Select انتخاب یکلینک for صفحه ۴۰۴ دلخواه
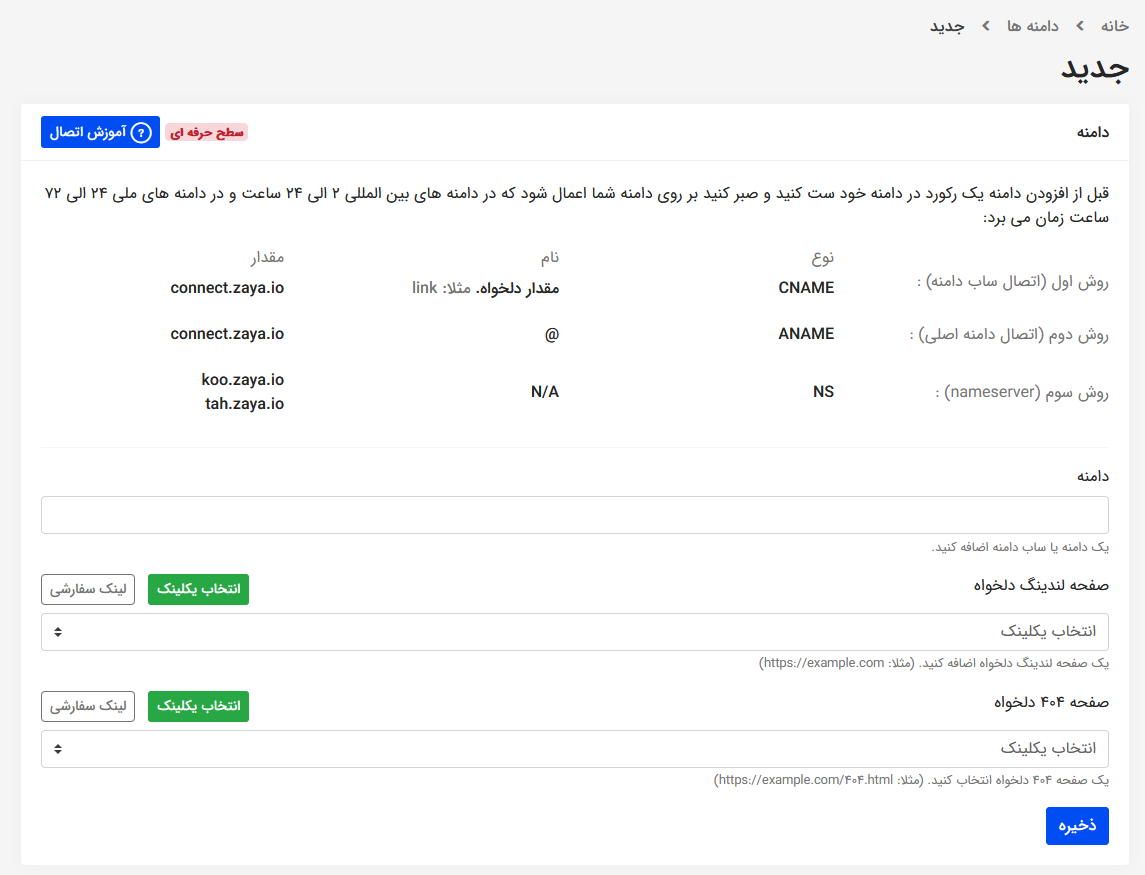Image resolution: width=1145 pixels, height=875 pixels. [x=198, y=707]
